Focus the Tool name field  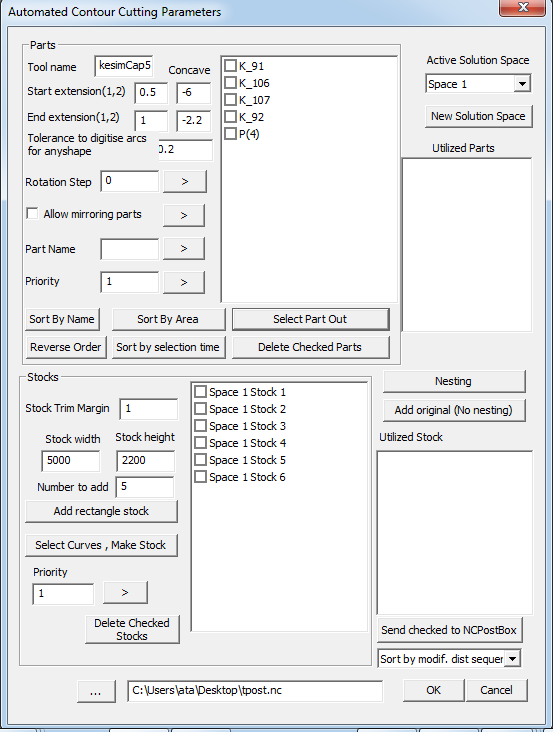pos(124,66)
